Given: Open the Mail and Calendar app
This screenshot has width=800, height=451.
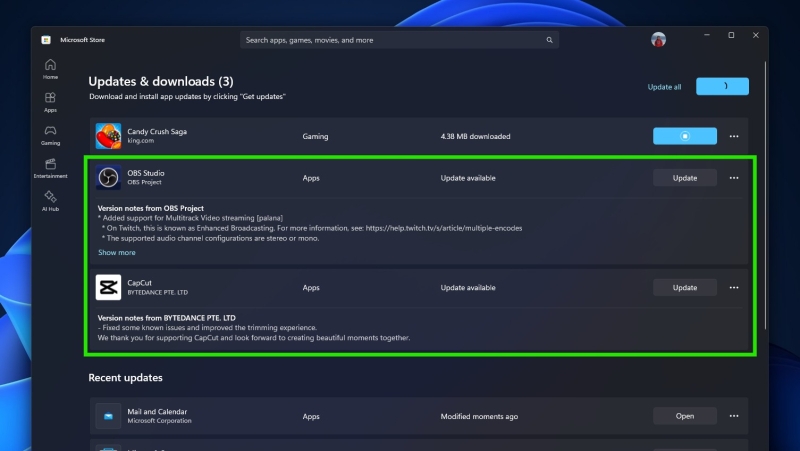Looking at the screenshot, I should tap(684, 416).
